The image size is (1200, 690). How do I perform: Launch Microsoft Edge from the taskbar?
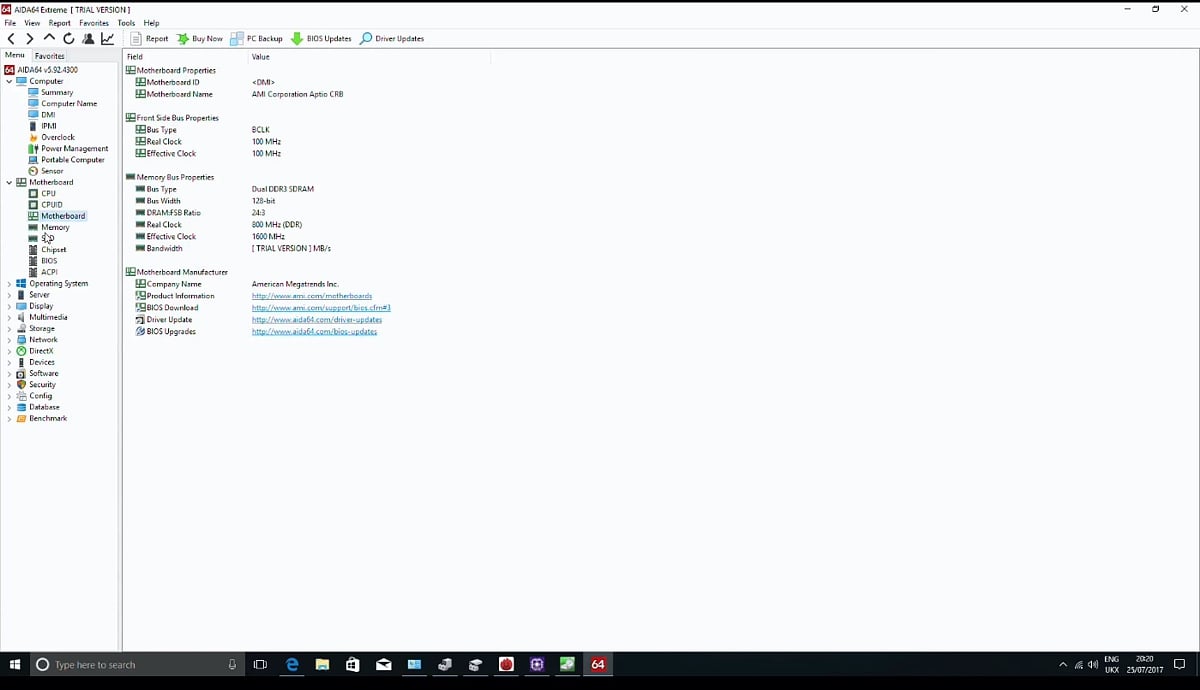(x=292, y=664)
